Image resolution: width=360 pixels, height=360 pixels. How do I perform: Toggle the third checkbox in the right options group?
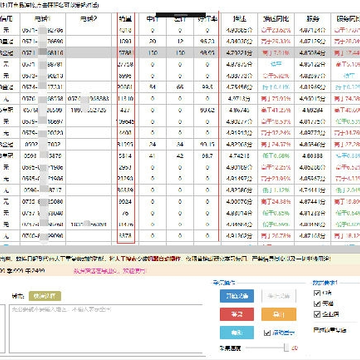[317, 314]
